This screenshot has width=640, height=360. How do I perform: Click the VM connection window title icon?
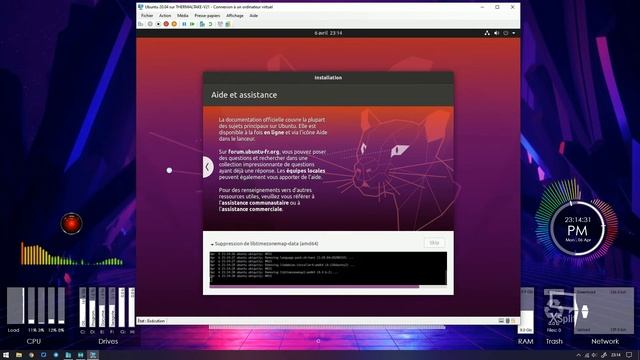[x=141, y=7]
